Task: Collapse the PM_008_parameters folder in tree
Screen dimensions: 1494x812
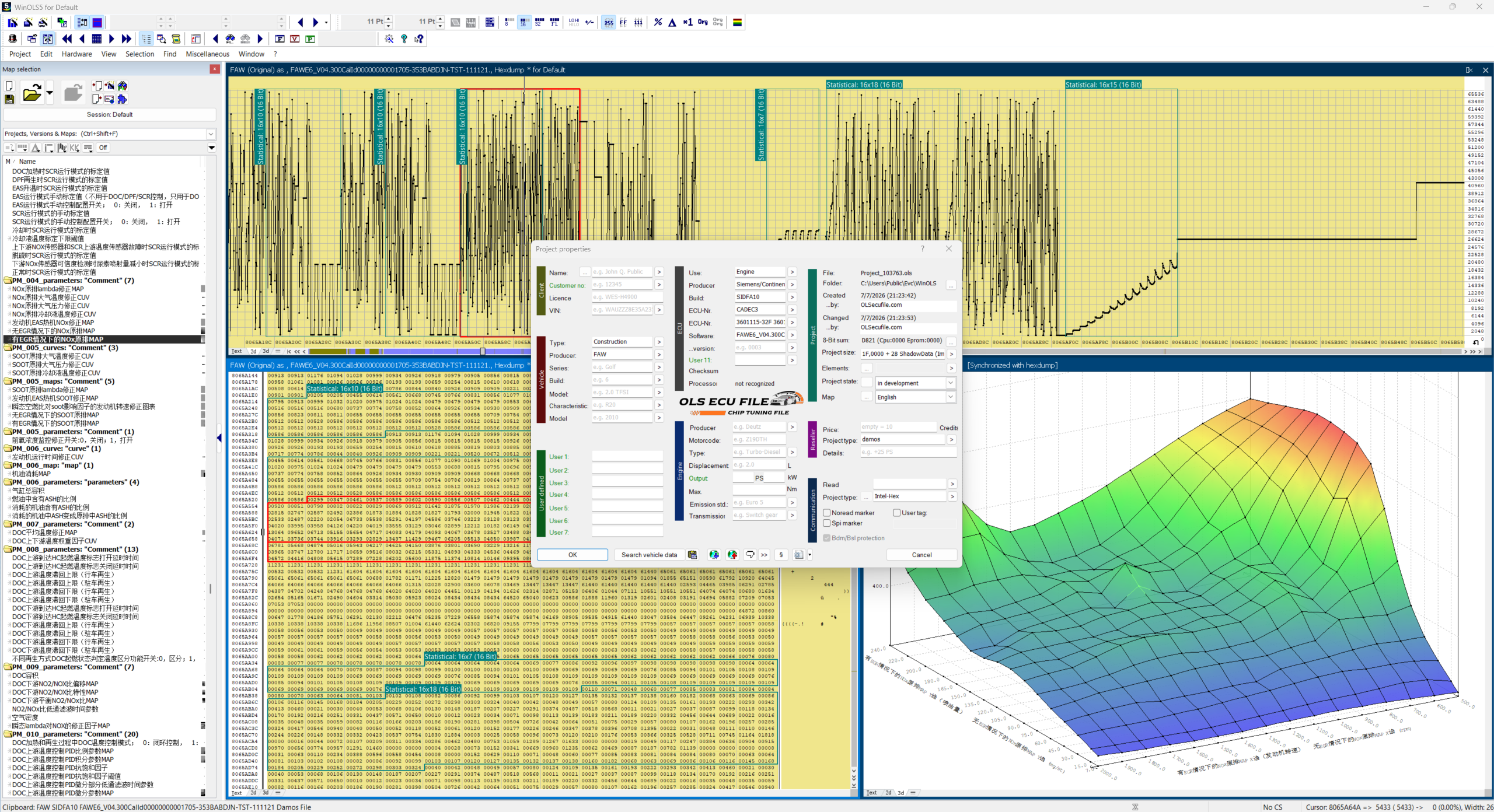Action: [x=8, y=549]
